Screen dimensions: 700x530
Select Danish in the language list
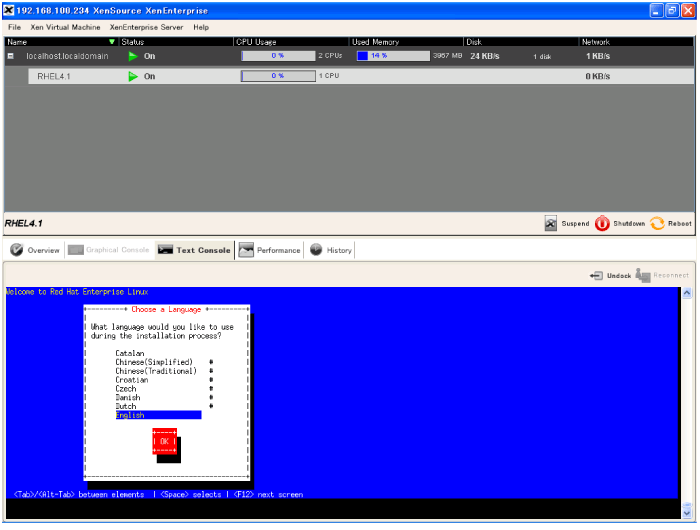click(128, 397)
